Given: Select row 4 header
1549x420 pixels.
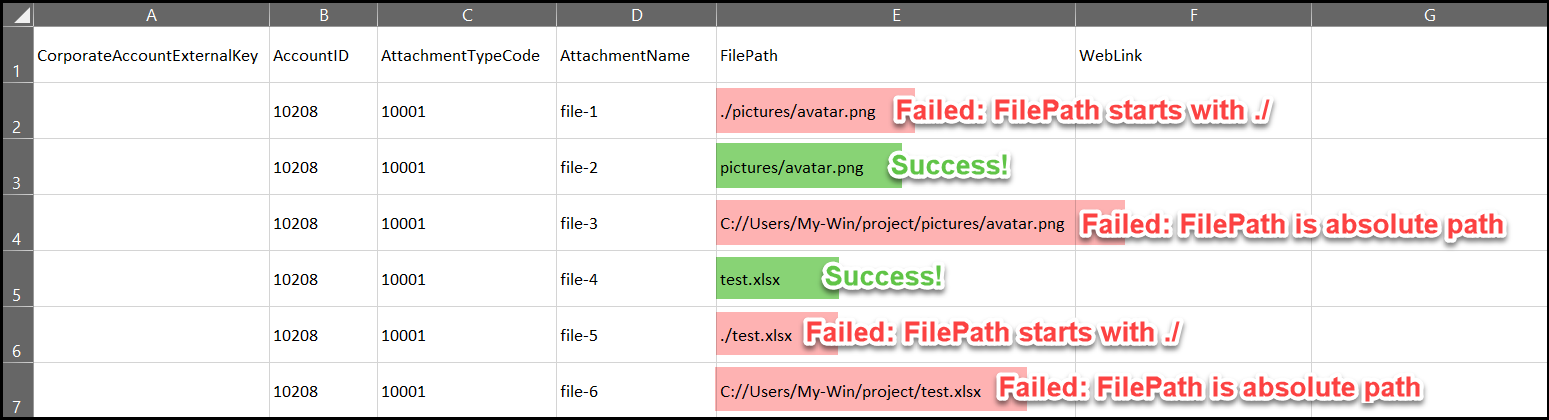Looking at the screenshot, I should tap(18, 222).
